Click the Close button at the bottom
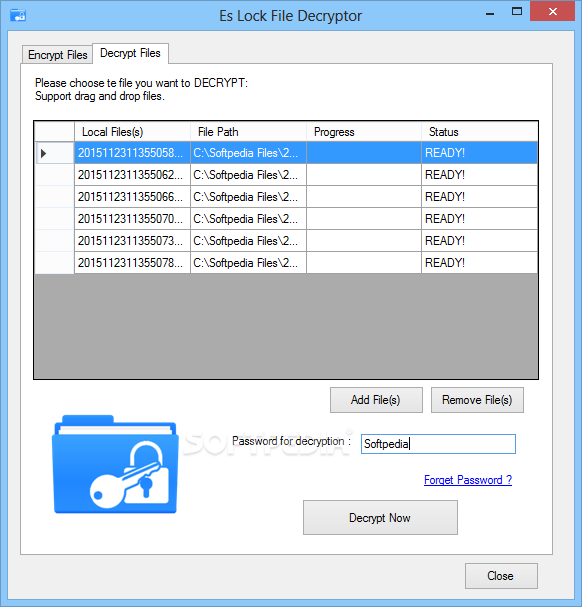 501,576
